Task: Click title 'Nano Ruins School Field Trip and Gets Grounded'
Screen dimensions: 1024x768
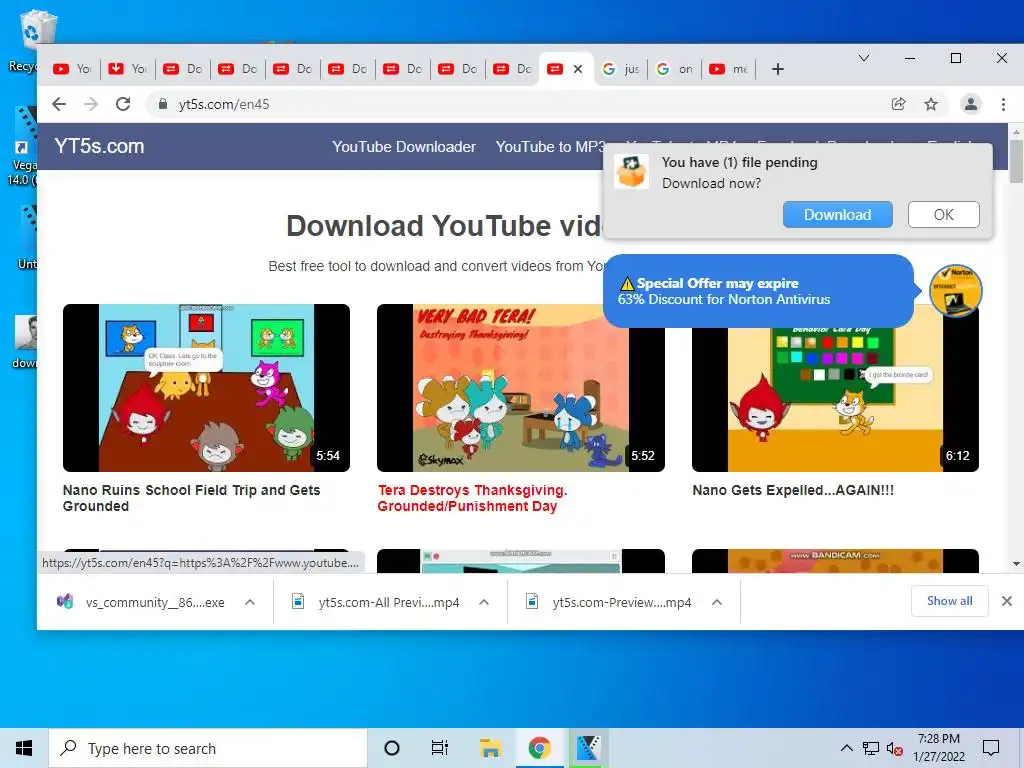Action: click(191, 498)
